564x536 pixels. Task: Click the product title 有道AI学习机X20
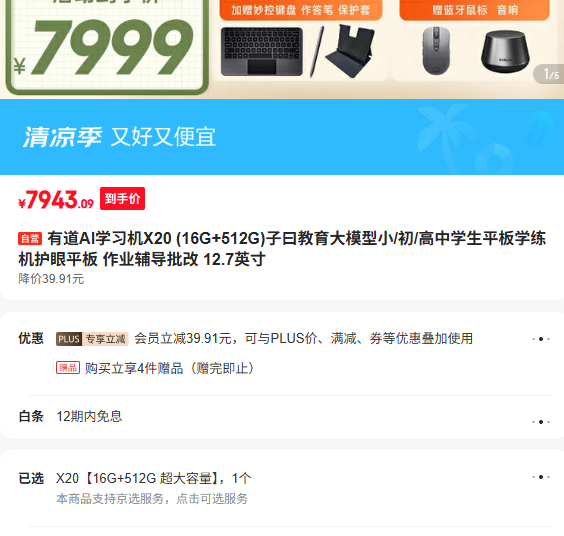[282, 249]
